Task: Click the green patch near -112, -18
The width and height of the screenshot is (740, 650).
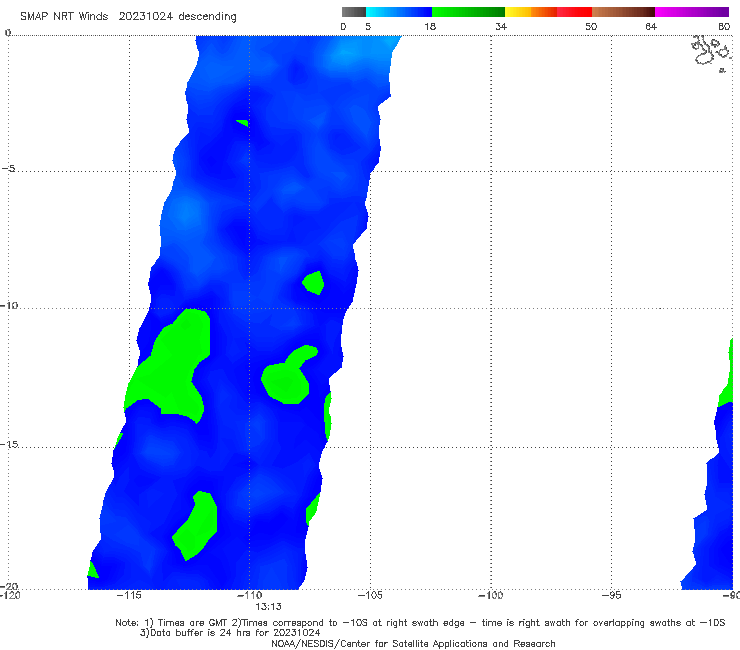Action: point(196,525)
